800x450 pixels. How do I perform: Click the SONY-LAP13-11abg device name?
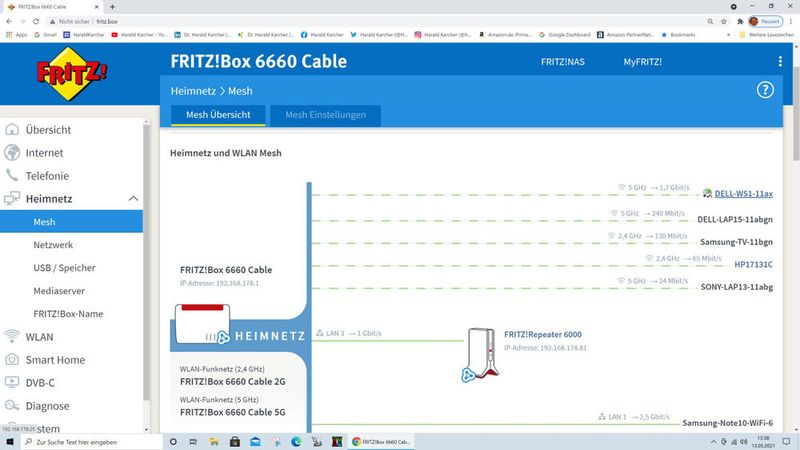coord(737,287)
